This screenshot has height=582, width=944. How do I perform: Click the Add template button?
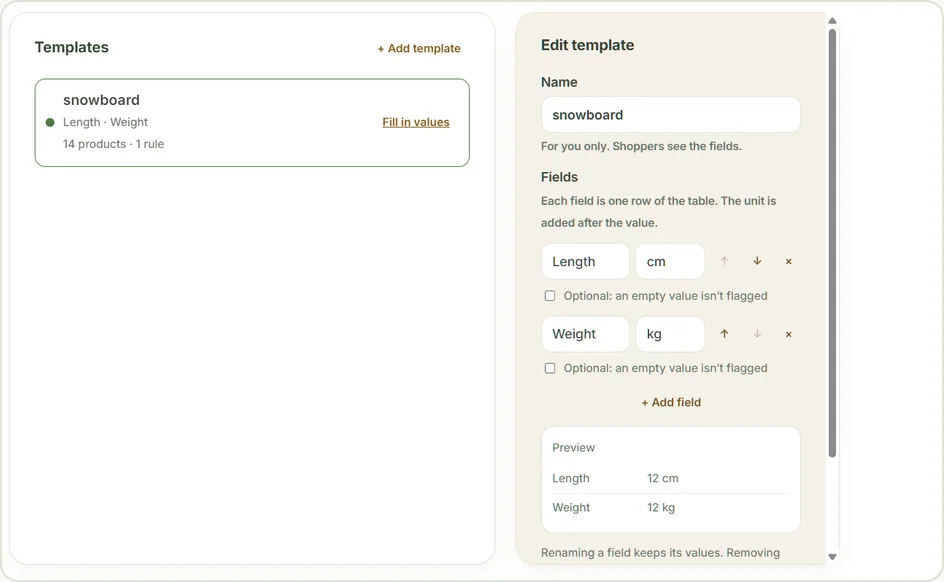[419, 48]
